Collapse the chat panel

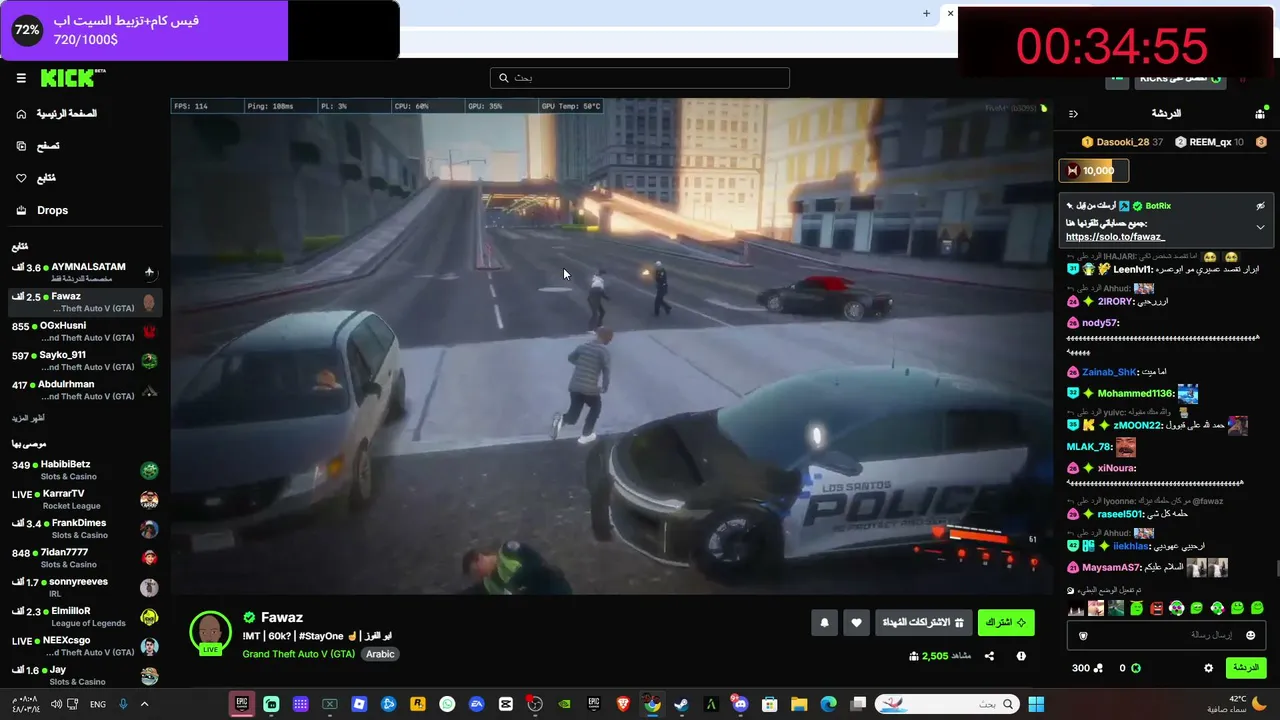[x=1073, y=114]
